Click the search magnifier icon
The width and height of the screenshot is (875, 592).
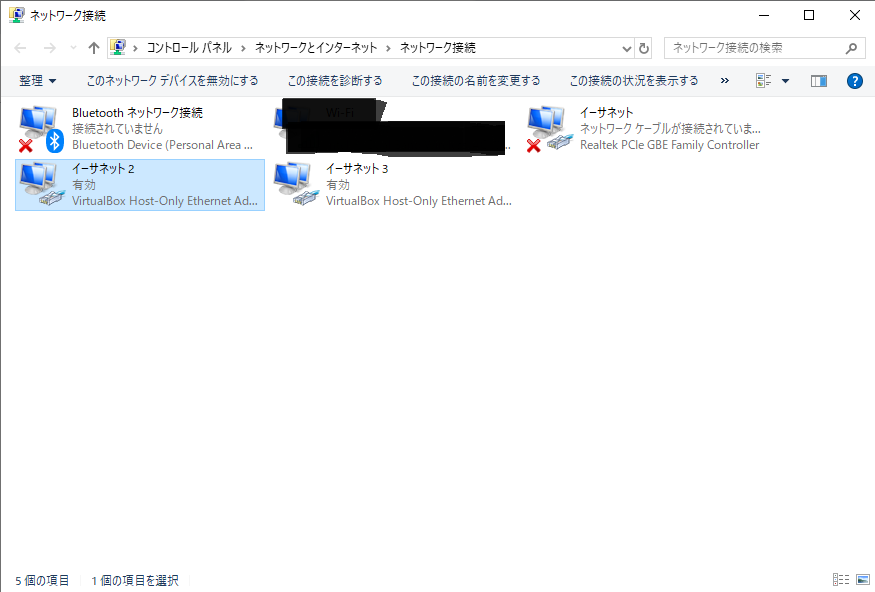pyautogui.click(x=850, y=47)
